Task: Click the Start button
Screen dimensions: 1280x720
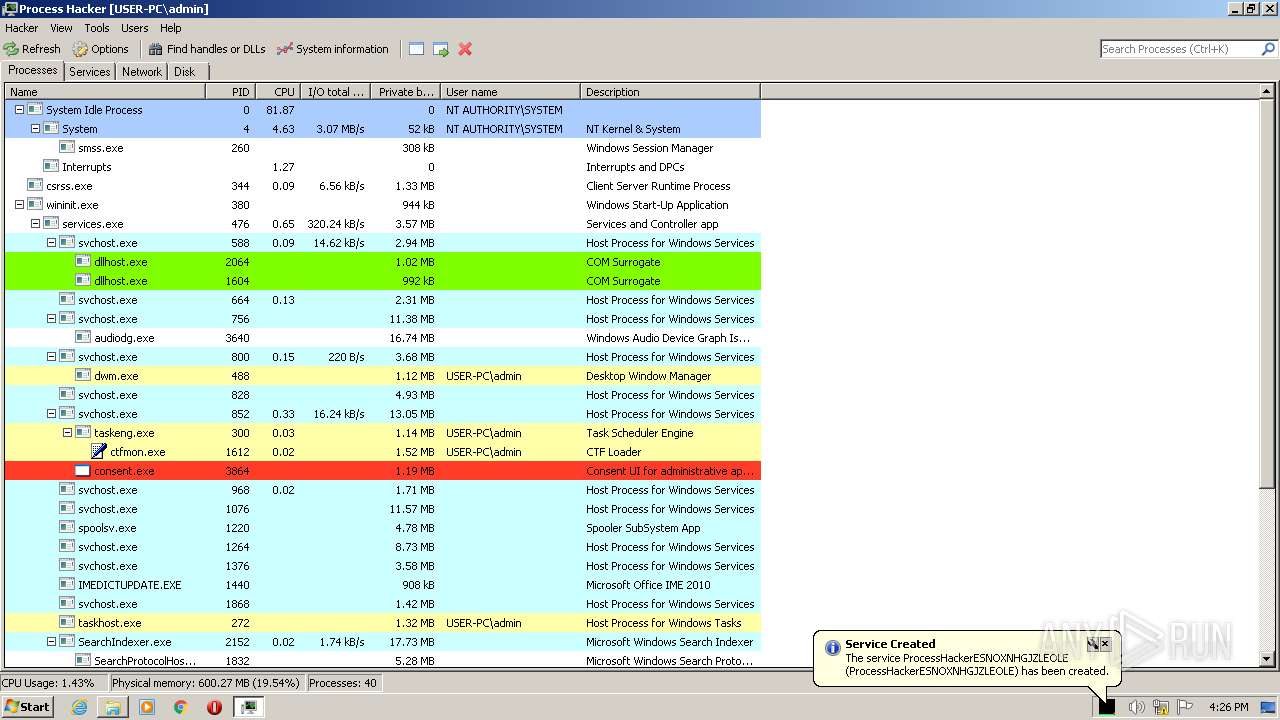Action: tap(28, 707)
